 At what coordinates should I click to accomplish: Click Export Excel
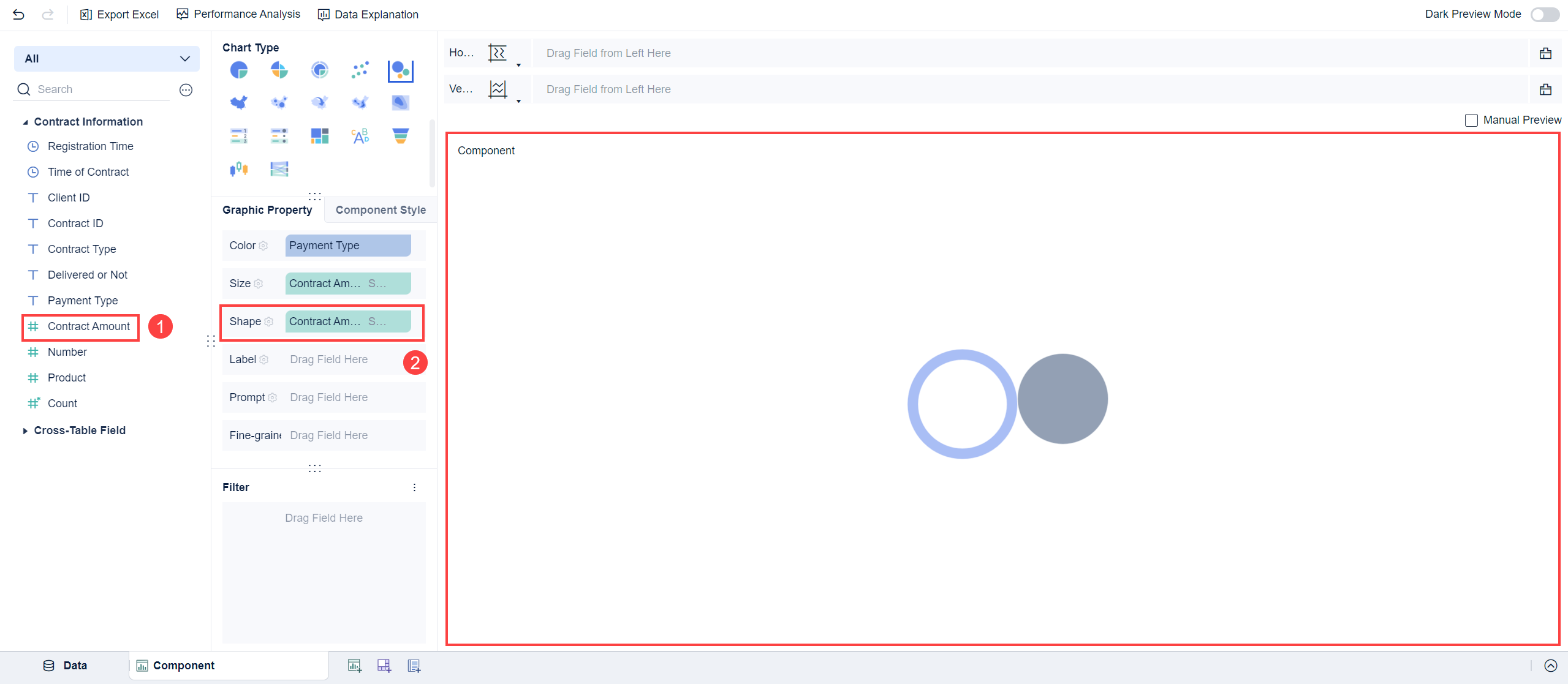pos(119,14)
